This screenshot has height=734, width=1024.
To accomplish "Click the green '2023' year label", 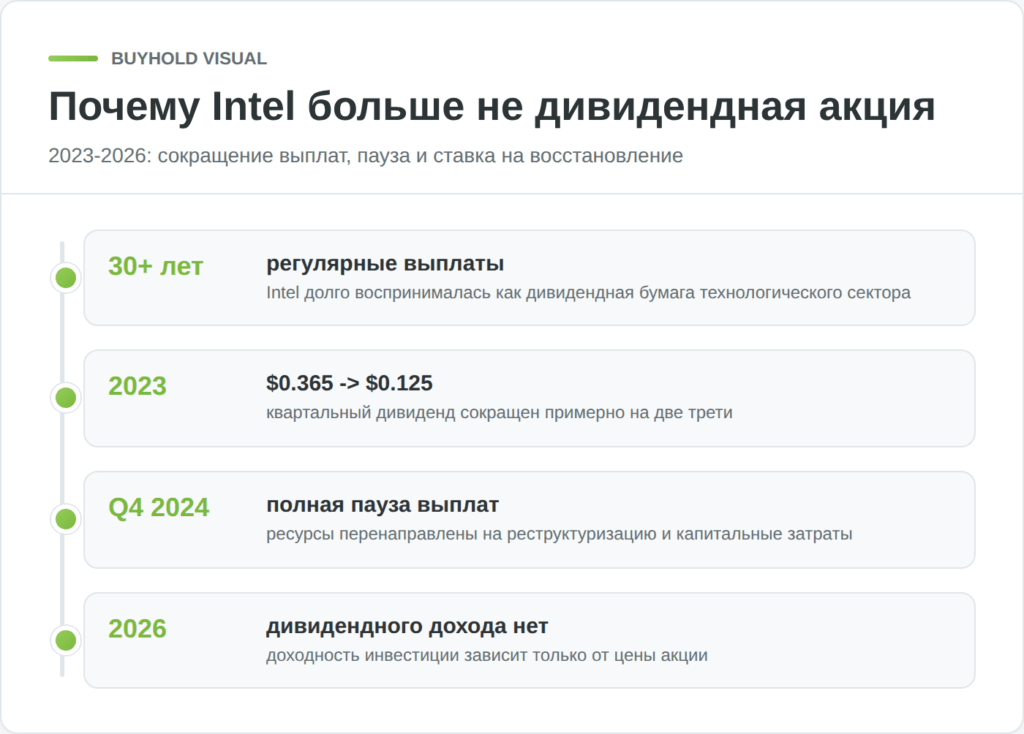I will (x=137, y=386).
